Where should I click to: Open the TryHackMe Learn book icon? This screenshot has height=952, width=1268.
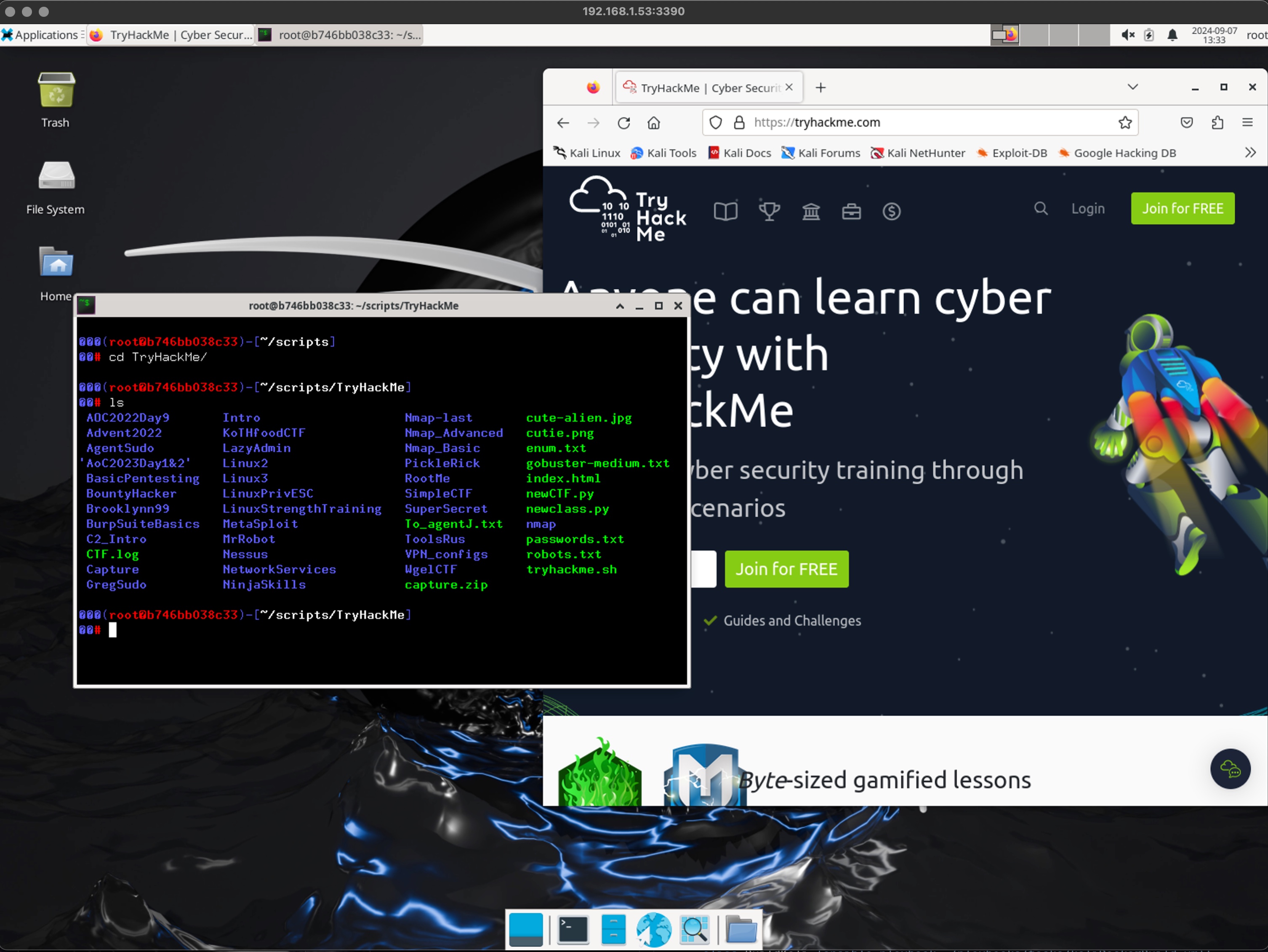pos(725,212)
